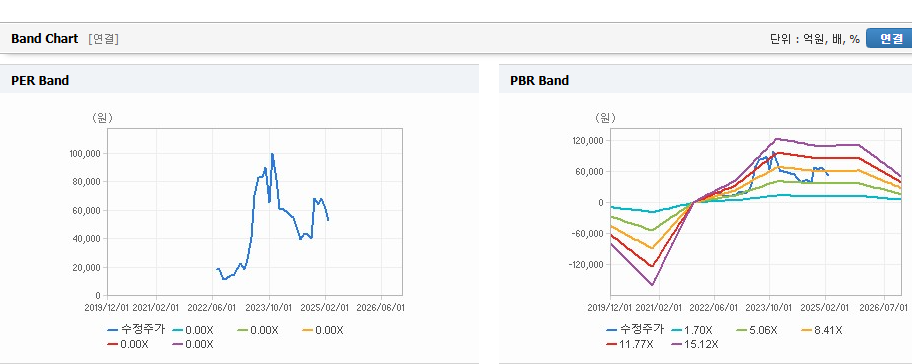Select the PER Band heading
Screen dimensions: 912x364
pyautogui.click(x=40, y=81)
